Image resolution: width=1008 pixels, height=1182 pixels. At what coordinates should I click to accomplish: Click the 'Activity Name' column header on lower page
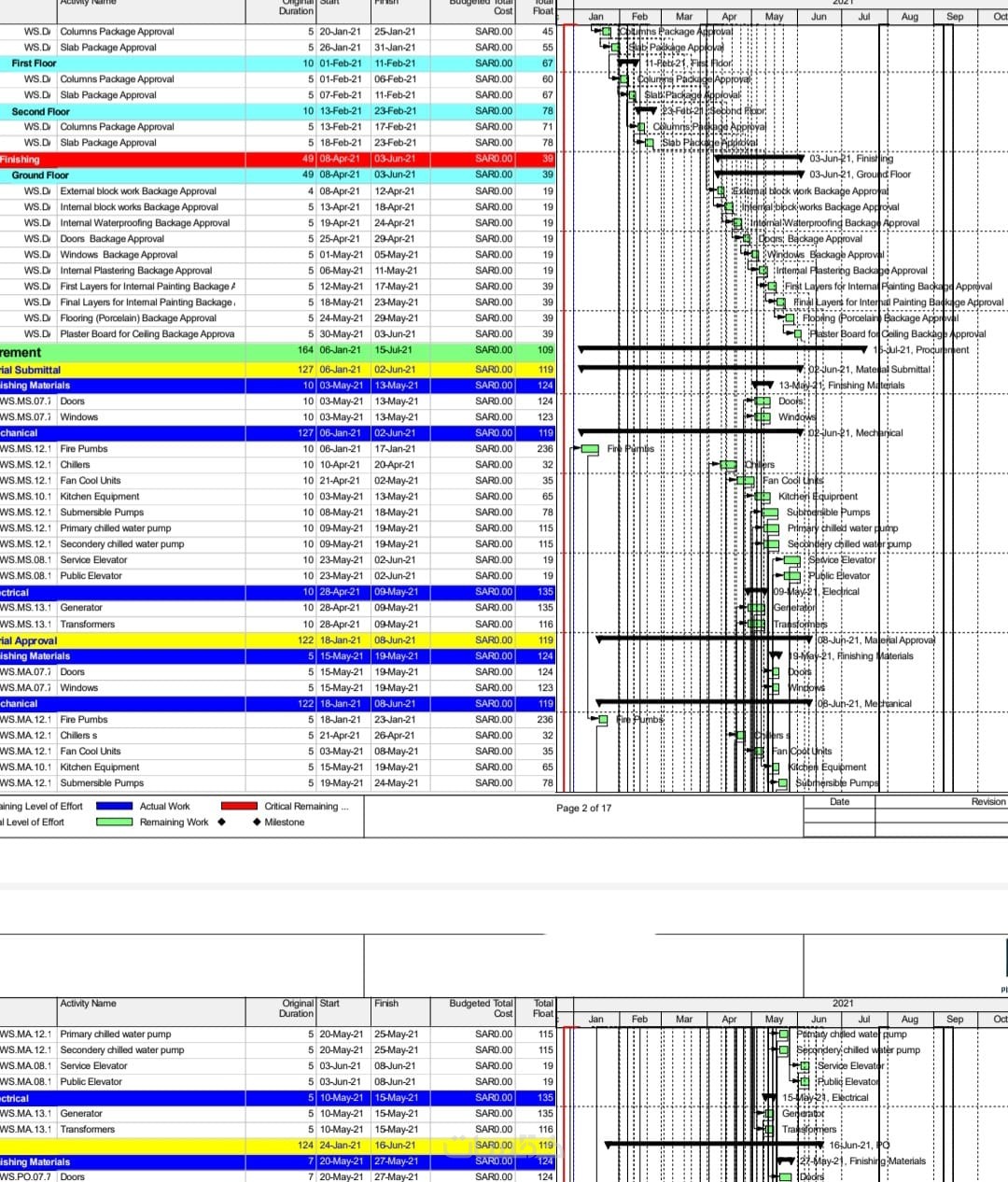(x=89, y=1004)
